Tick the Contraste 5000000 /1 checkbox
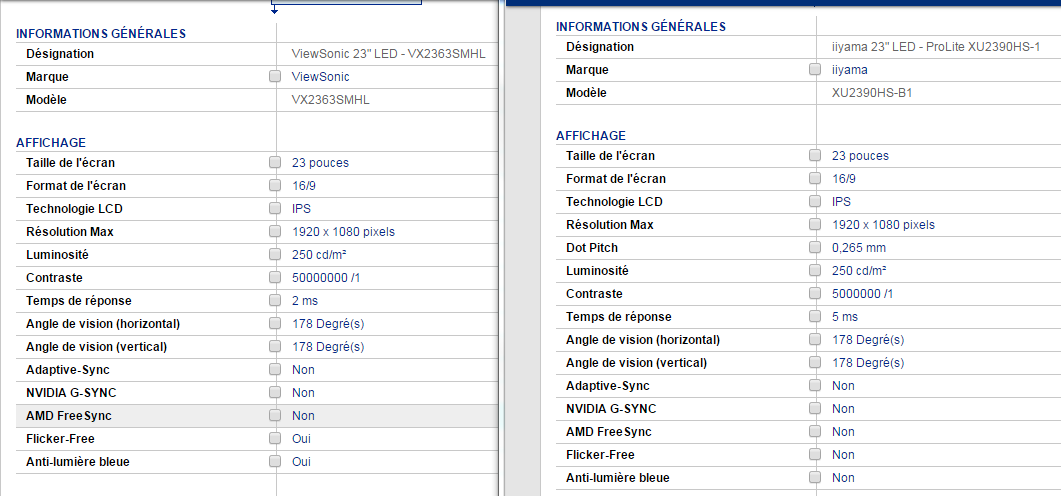This screenshot has height=496, width=1061. pyautogui.click(x=815, y=294)
